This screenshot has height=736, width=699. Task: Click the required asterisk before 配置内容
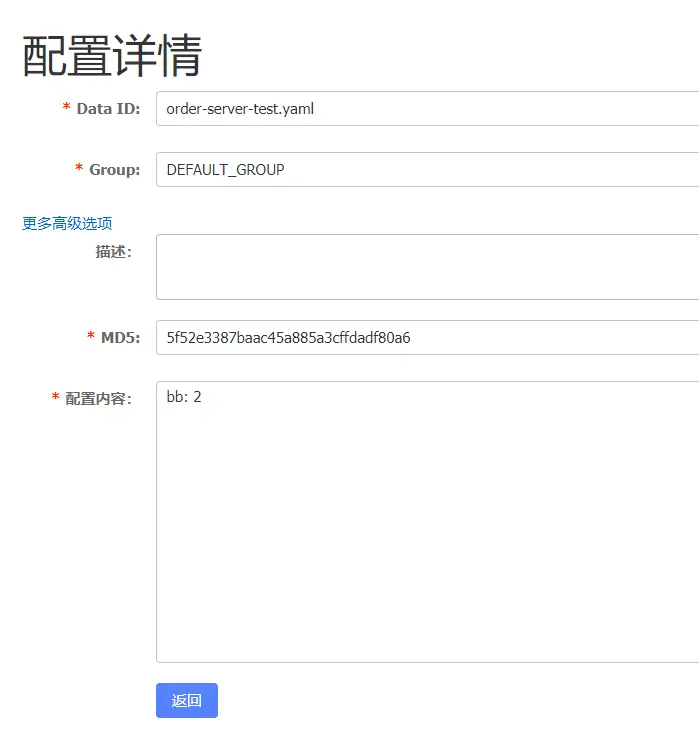[x=56, y=398]
